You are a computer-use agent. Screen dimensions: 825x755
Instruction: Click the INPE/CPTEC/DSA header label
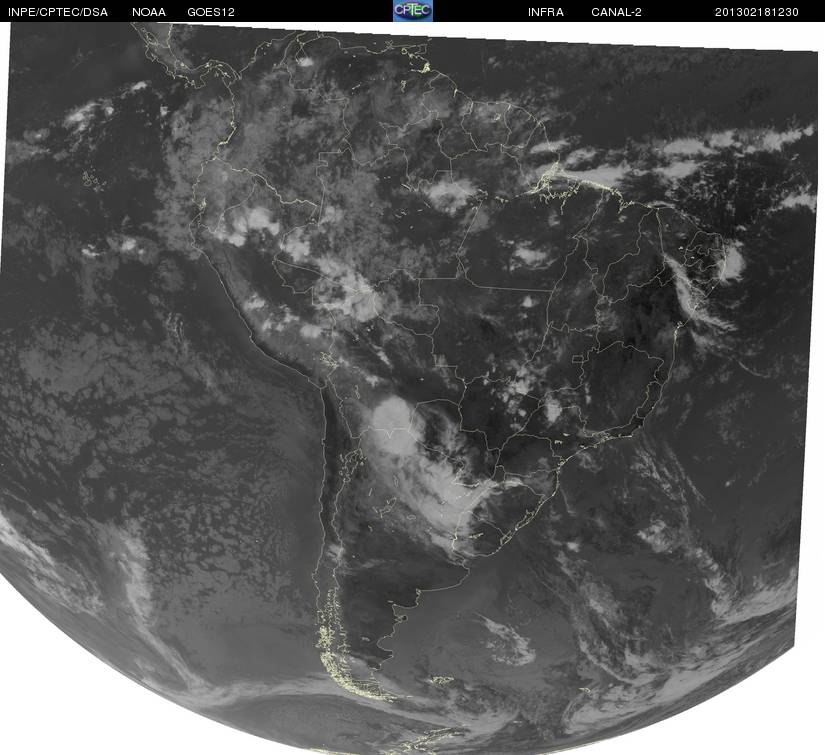[x=57, y=12]
